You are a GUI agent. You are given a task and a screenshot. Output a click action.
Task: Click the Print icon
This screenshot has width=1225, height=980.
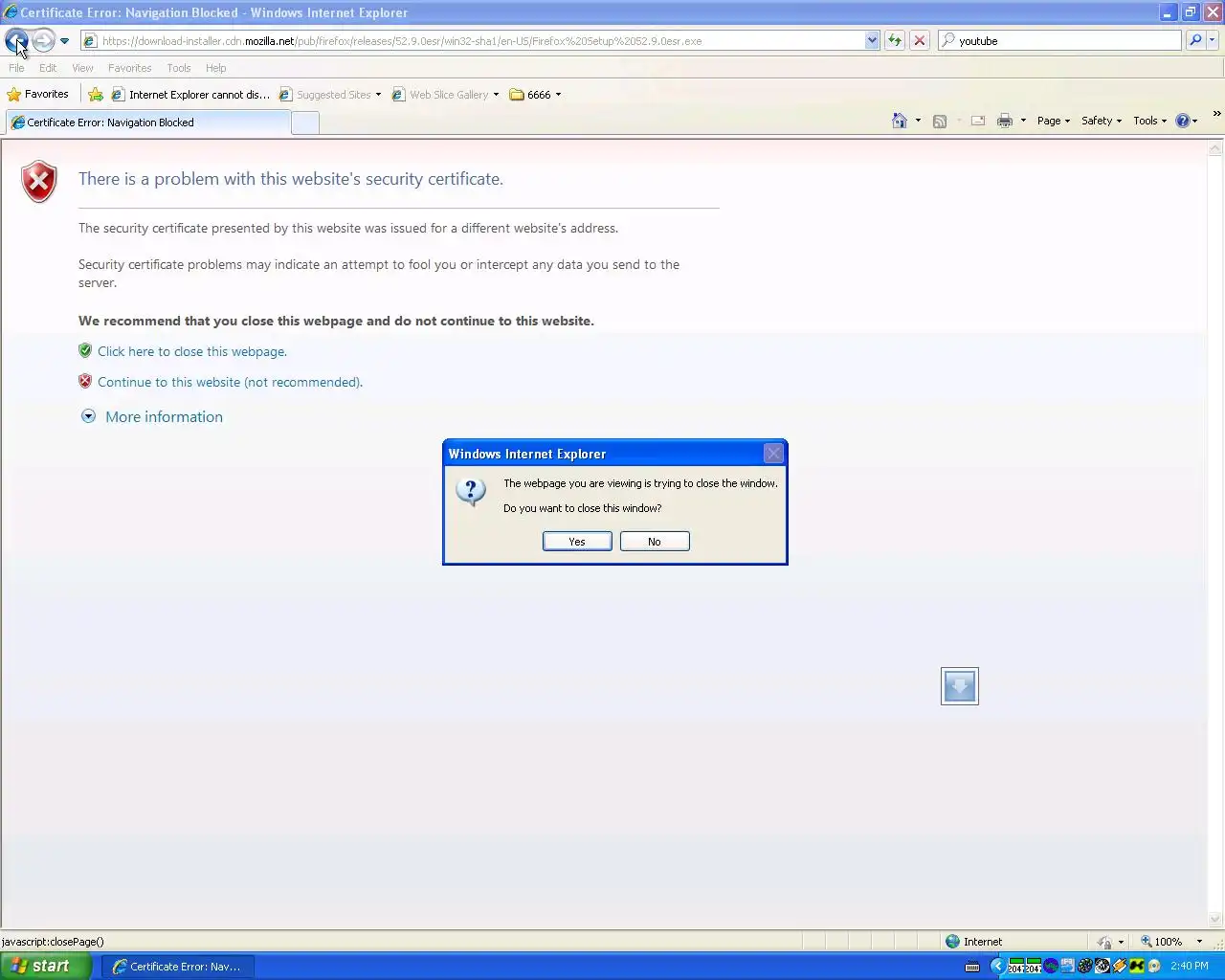[x=1005, y=121]
